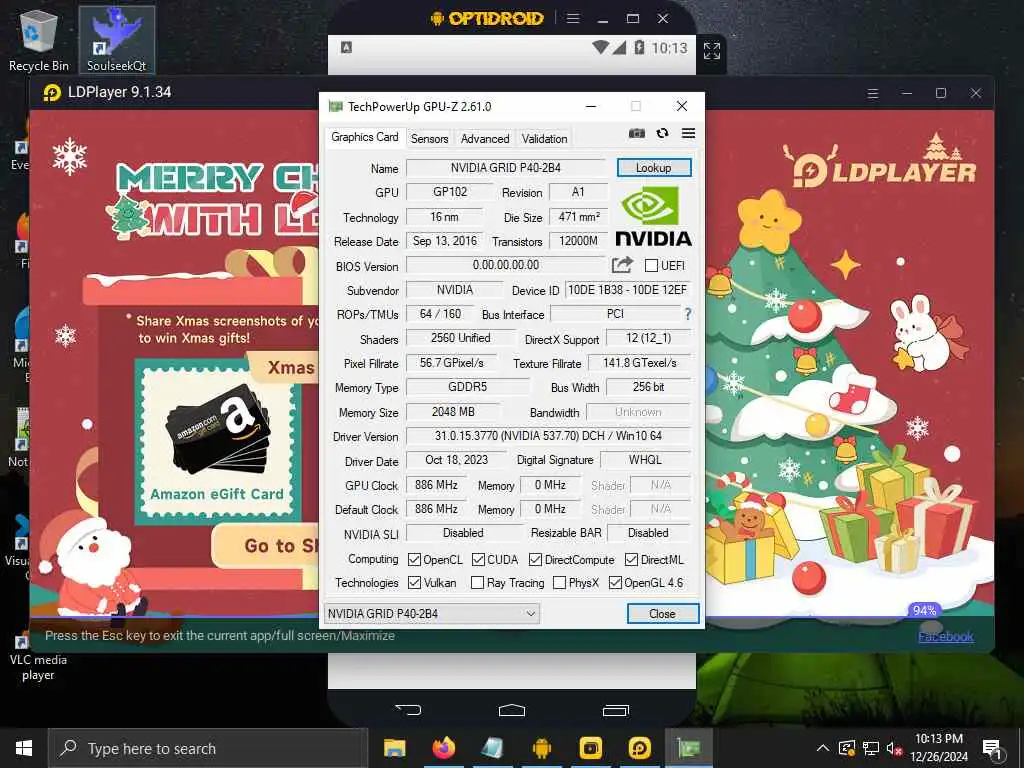Switch to the Advanced tab
The height and width of the screenshot is (768, 1024).
point(485,138)
